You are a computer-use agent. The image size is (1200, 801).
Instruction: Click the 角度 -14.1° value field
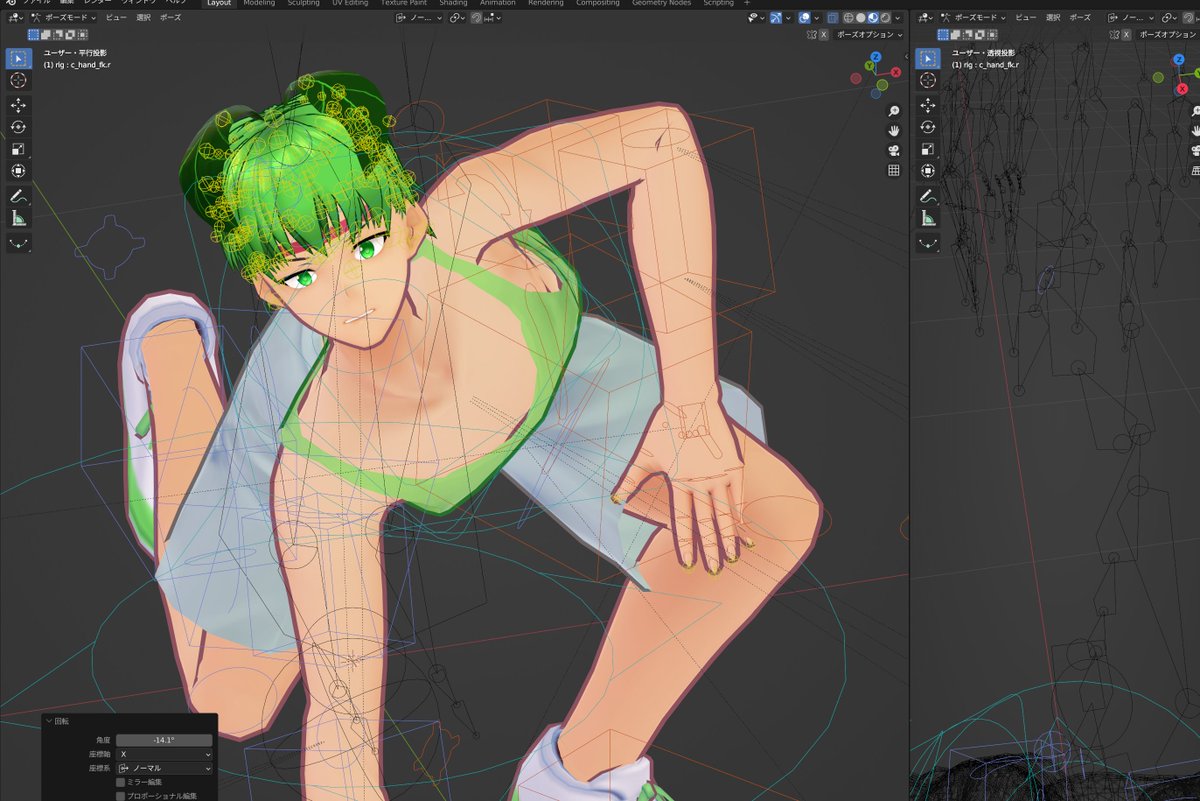(x=164, y=740)
